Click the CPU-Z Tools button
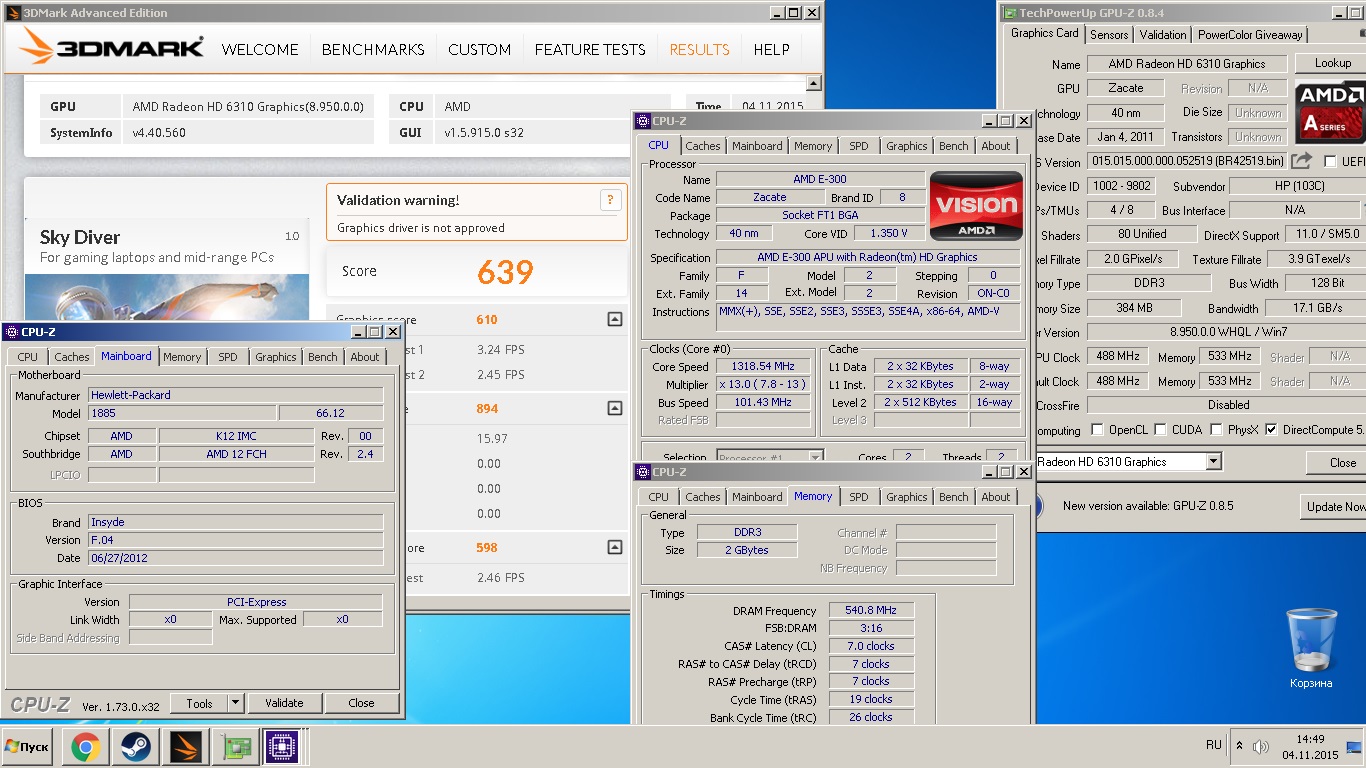Image resolution: width=1366 pixels, height=768 pixels. tap(199, 703)
